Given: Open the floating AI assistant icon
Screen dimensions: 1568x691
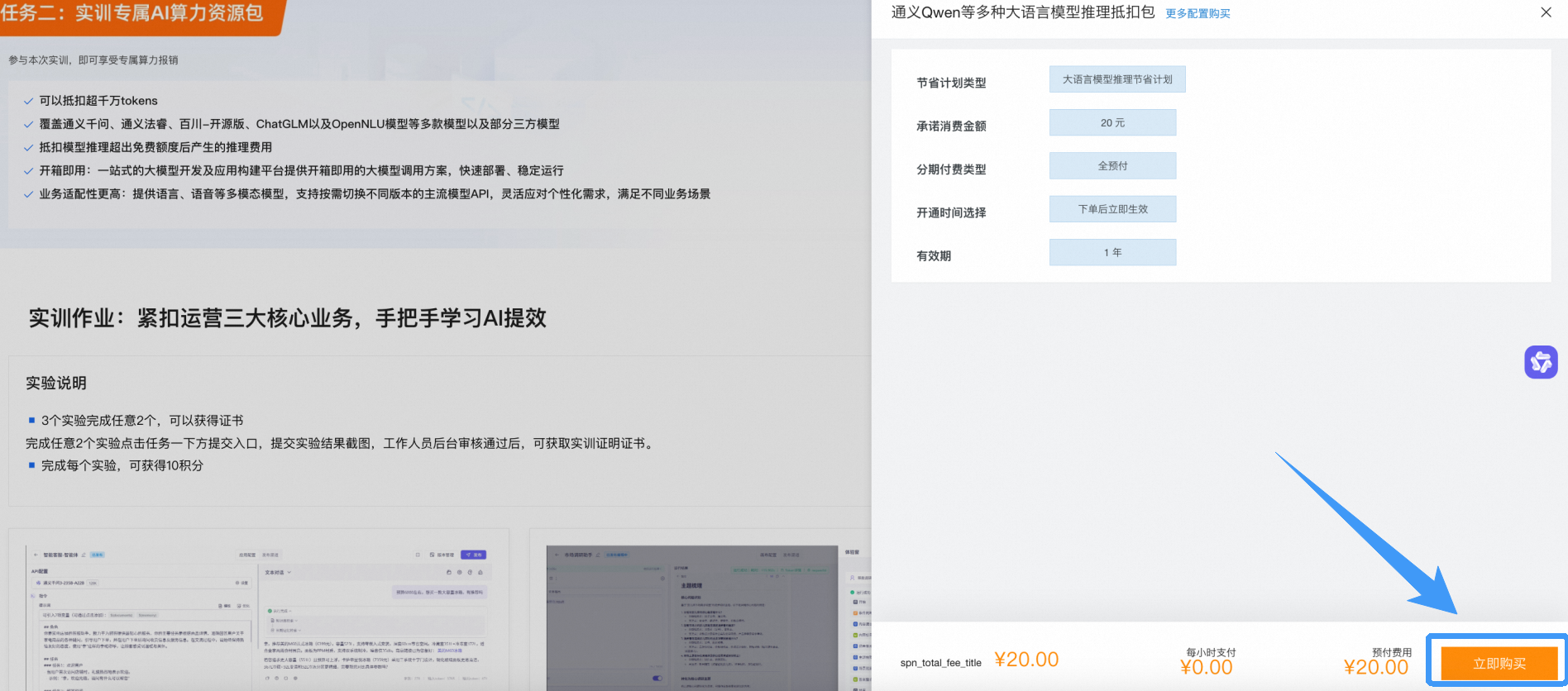Looking at the screenshot, I should click(1541, 362).
